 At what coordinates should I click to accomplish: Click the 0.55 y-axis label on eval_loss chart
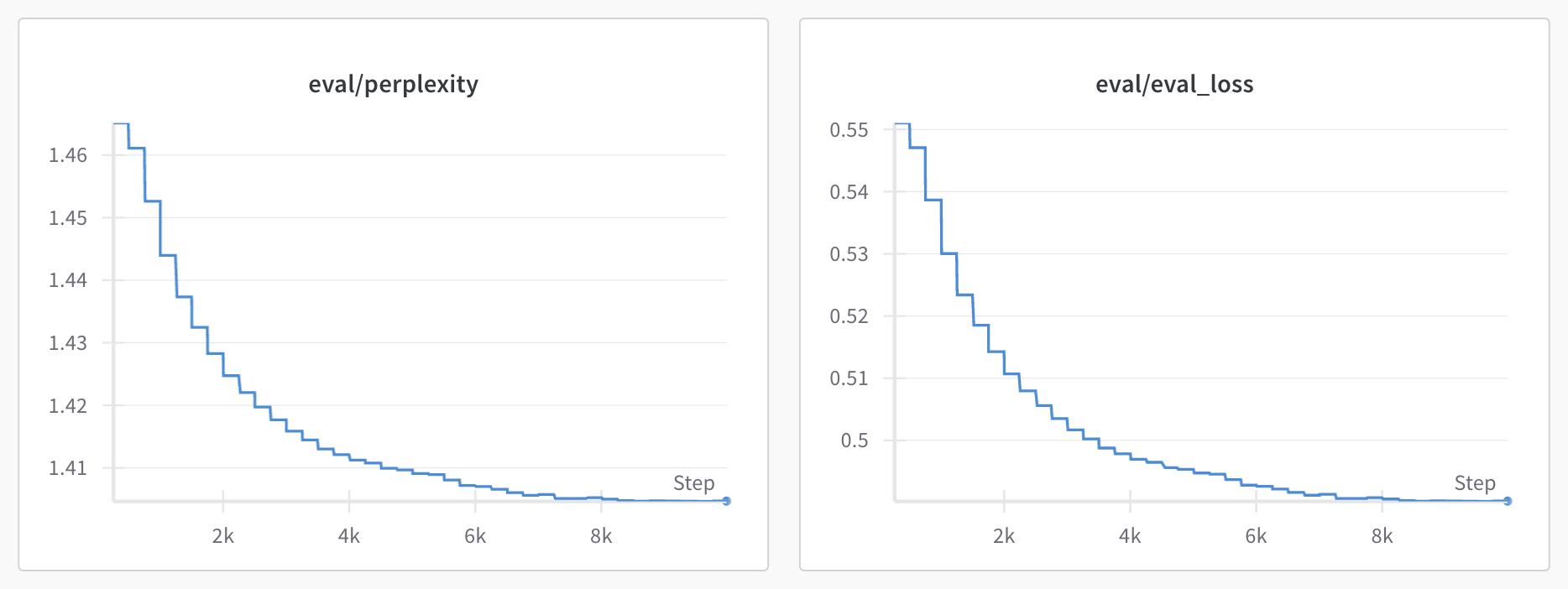849,130
